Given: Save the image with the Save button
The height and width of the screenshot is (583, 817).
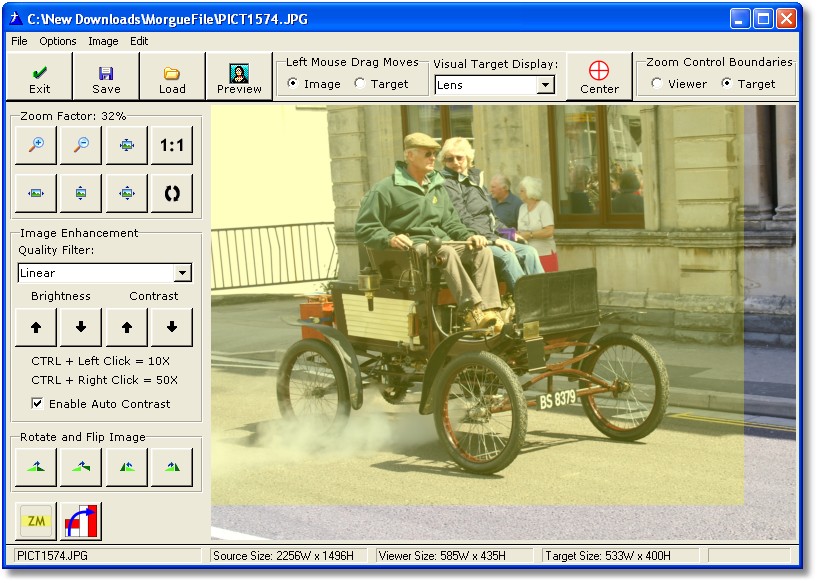Looking at the screenshot, I should 106,77.
